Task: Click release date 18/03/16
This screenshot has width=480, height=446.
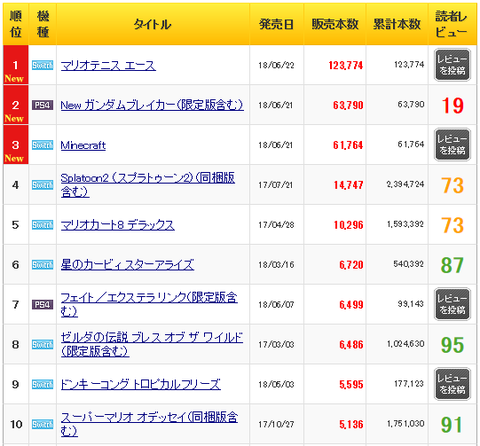Action: tap(276, 265)
